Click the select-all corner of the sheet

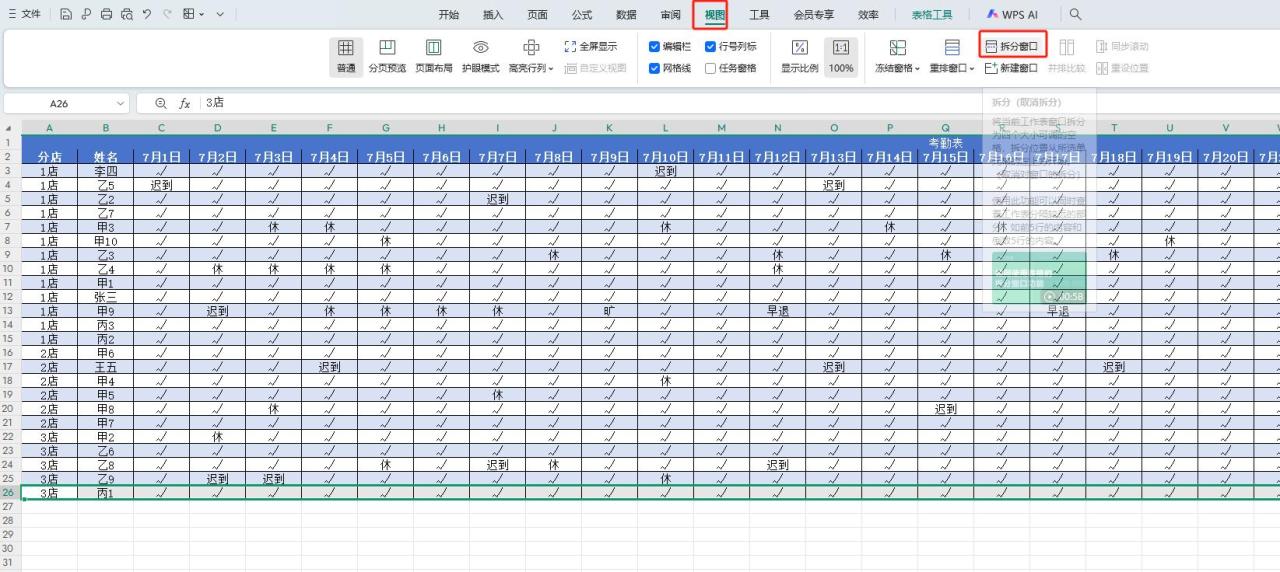(10, 127)
